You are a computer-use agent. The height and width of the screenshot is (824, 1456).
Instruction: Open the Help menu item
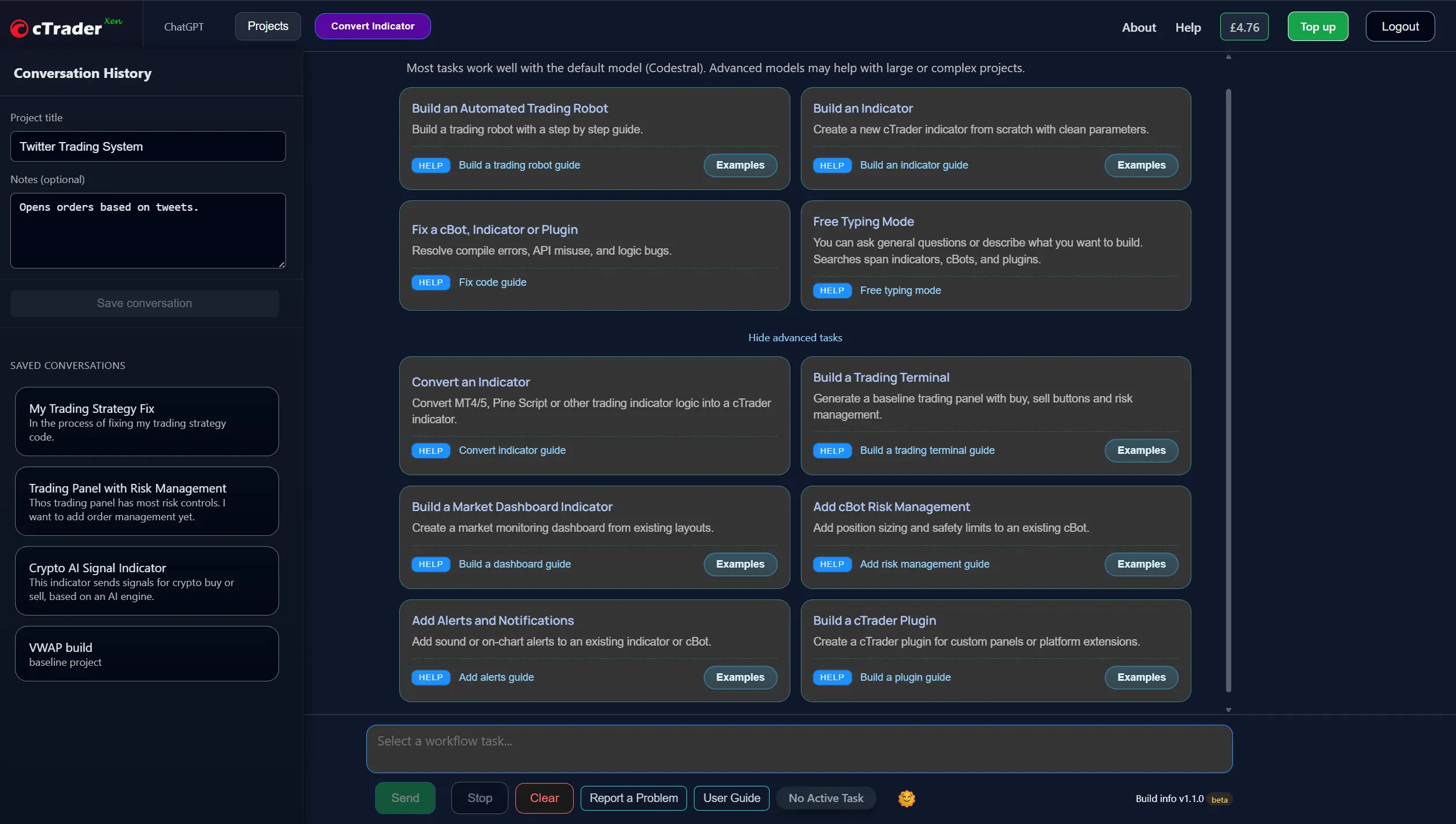[x=1187, y=28]
